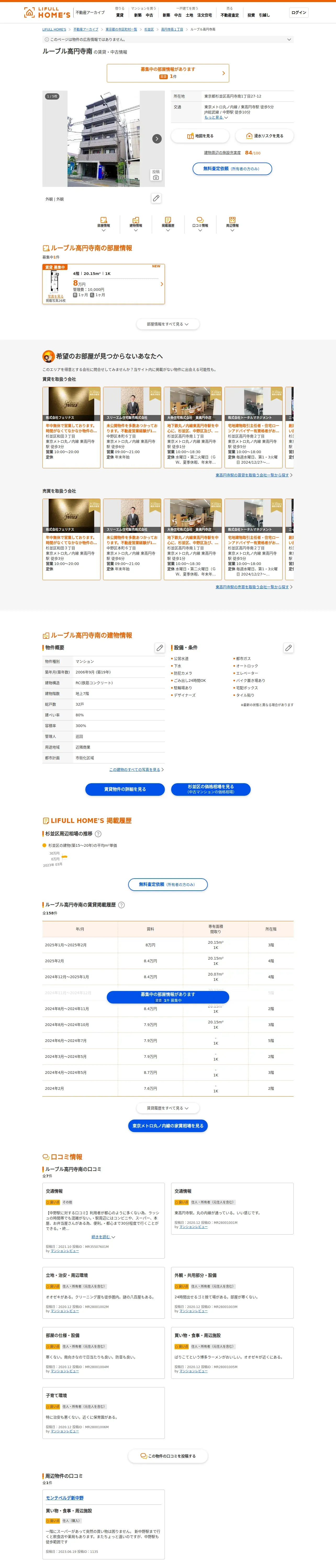
Task: Expand 部屋情報をすべて見る
Action: (x=168, y=324)
